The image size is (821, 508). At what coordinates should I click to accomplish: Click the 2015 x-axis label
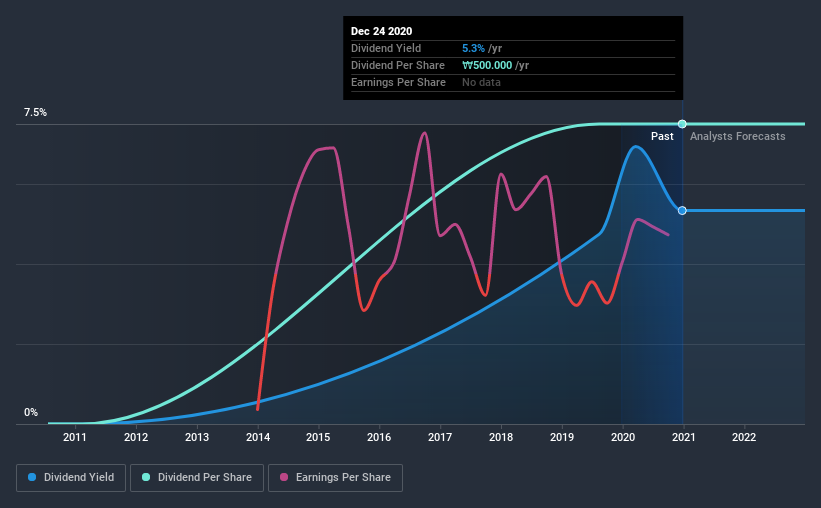pyautogui.click(x=318, y=437)
